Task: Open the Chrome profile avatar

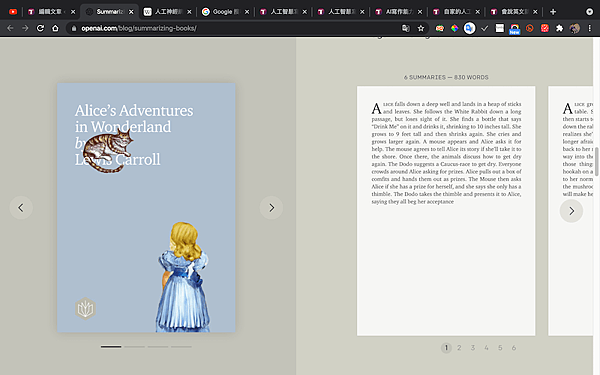Action: [x=574, y=28]
